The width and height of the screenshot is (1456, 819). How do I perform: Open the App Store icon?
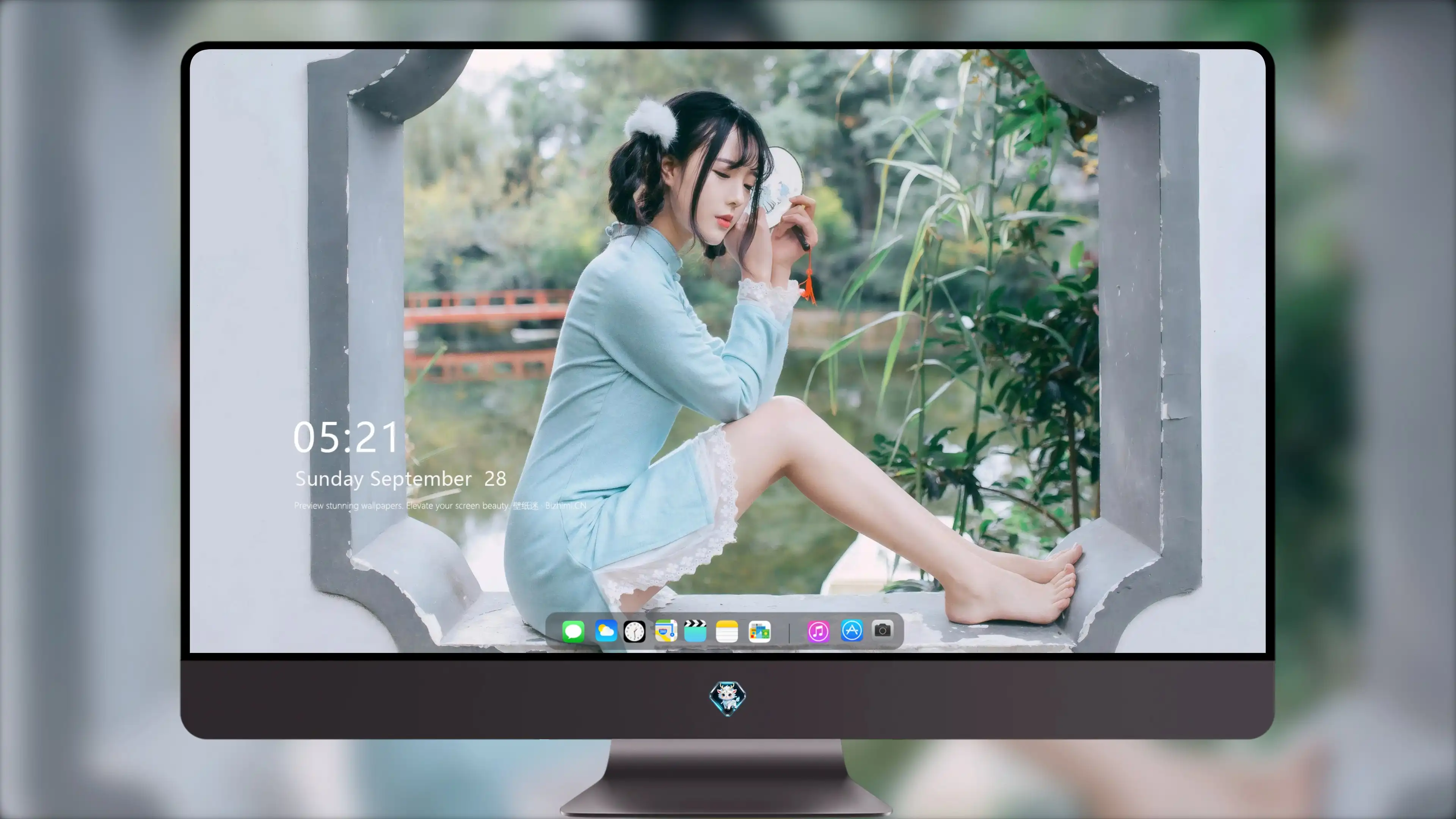coord(852,630)
